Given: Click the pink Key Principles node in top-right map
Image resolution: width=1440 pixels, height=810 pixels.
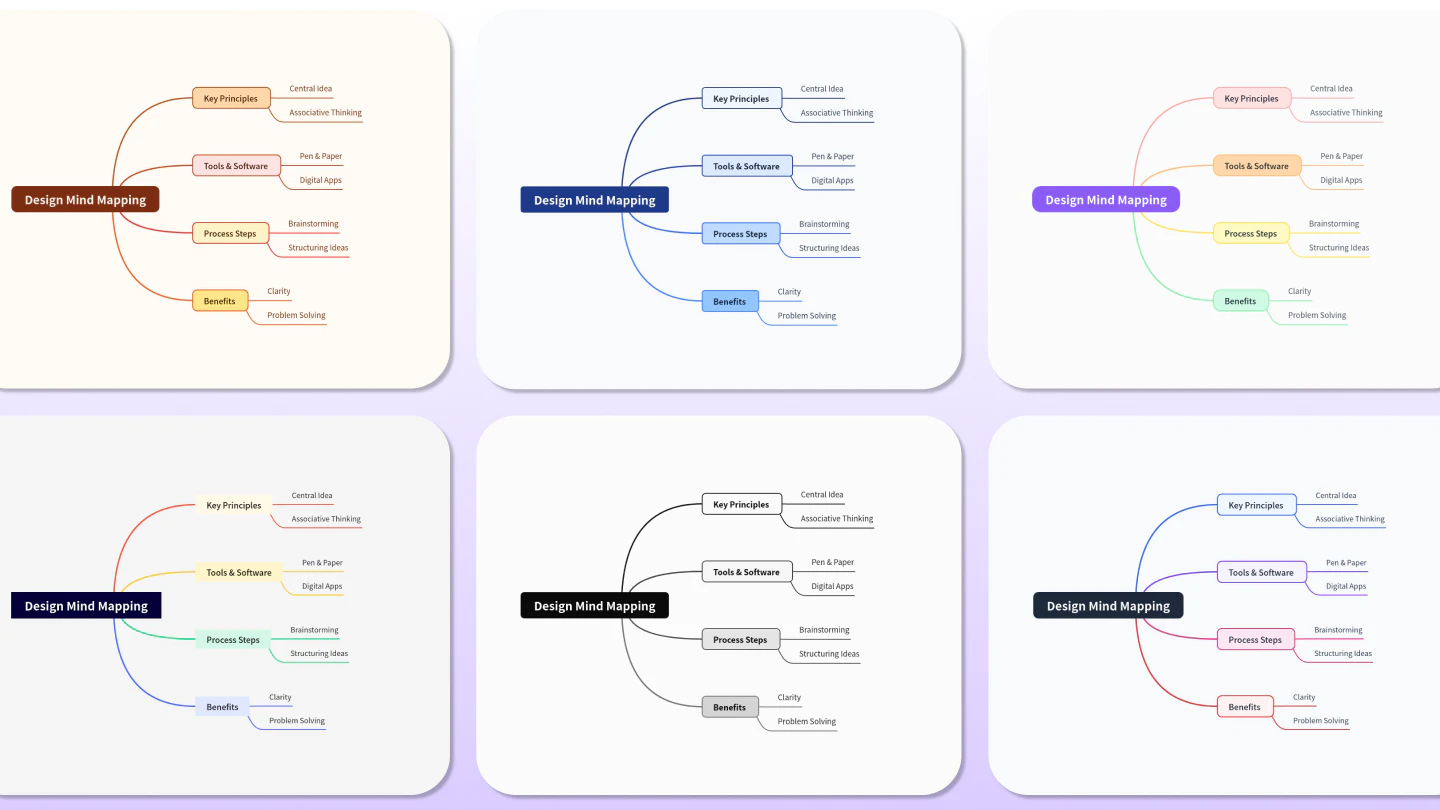Looking at the screenshot, I should [1251, 98].
